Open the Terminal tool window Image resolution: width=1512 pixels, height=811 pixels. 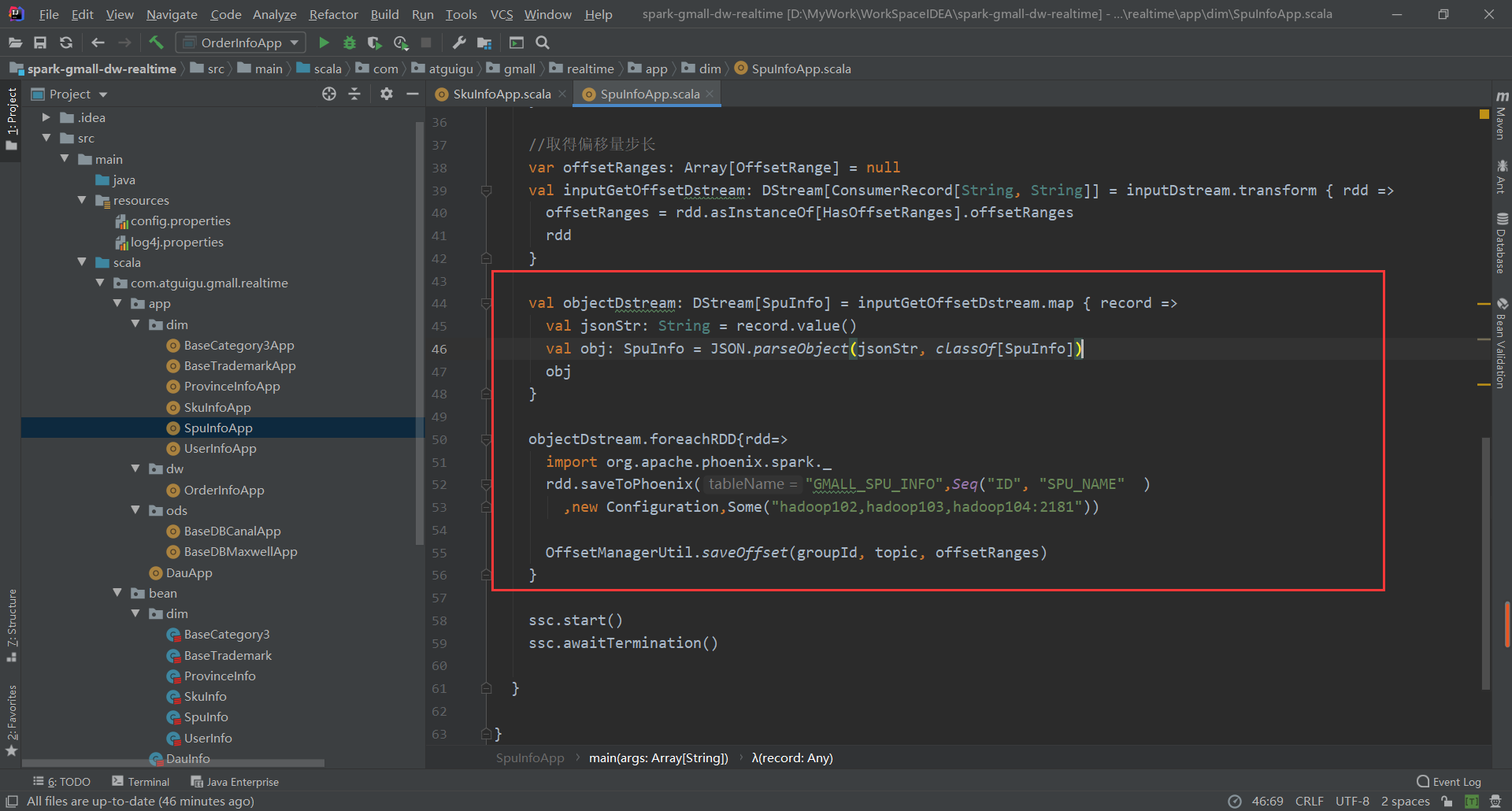[141, 781]
